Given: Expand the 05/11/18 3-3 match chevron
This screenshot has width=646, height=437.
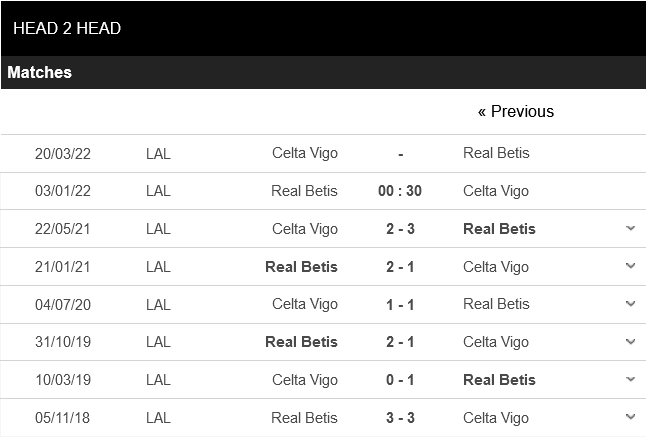Looking at the screenshot, I should click(x=630, y=417).
